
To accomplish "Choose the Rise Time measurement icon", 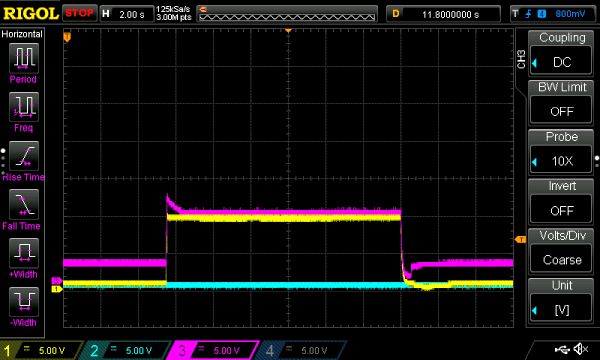I will [24, 156].
